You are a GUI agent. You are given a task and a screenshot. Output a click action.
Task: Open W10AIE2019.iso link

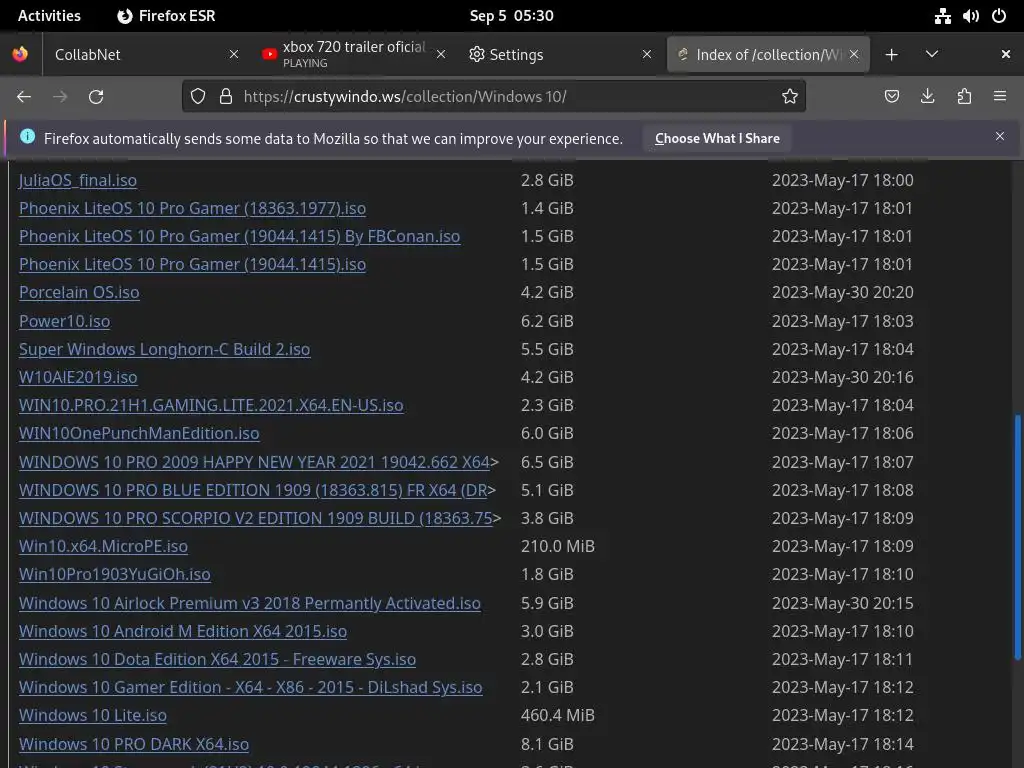78,377
